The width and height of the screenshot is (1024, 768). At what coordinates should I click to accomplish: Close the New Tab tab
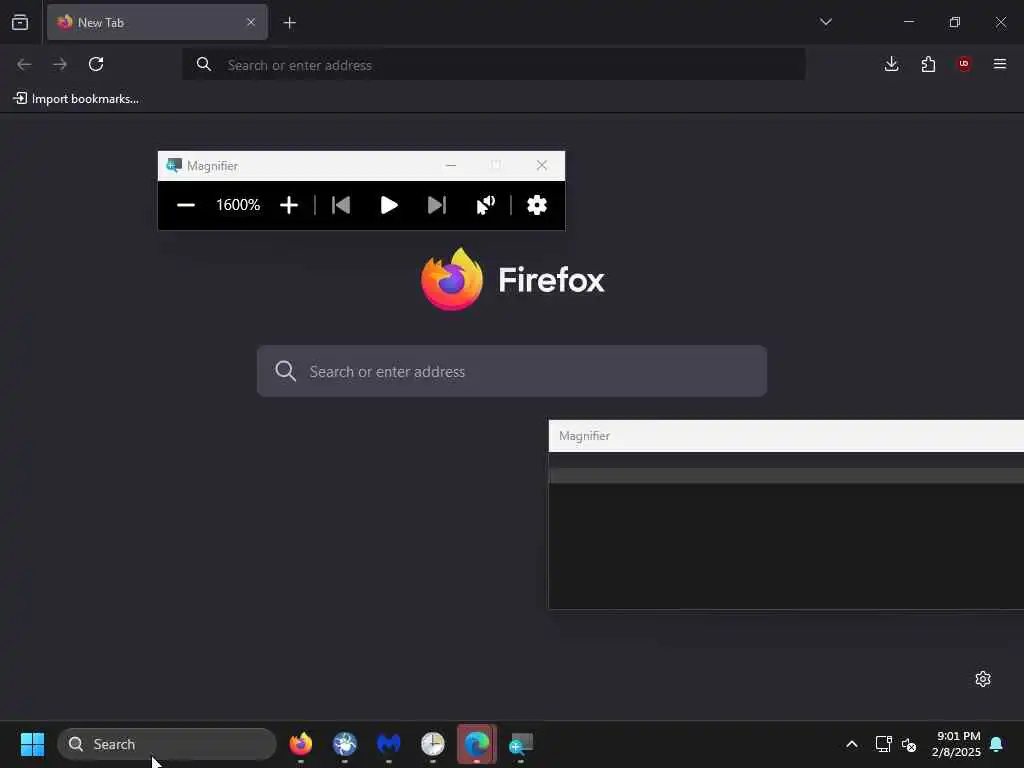pos(251,22)
